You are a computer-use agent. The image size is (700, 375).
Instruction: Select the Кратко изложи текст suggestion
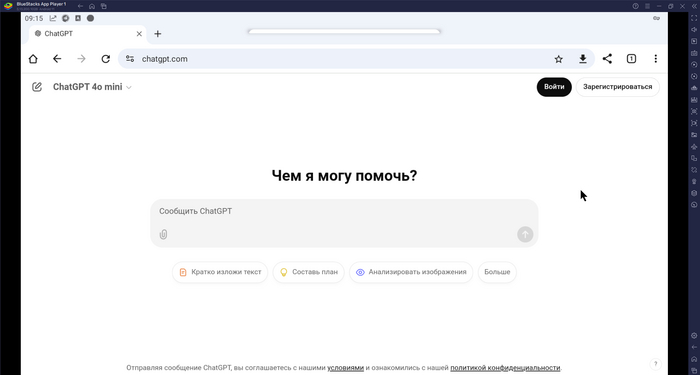[220, 272]
